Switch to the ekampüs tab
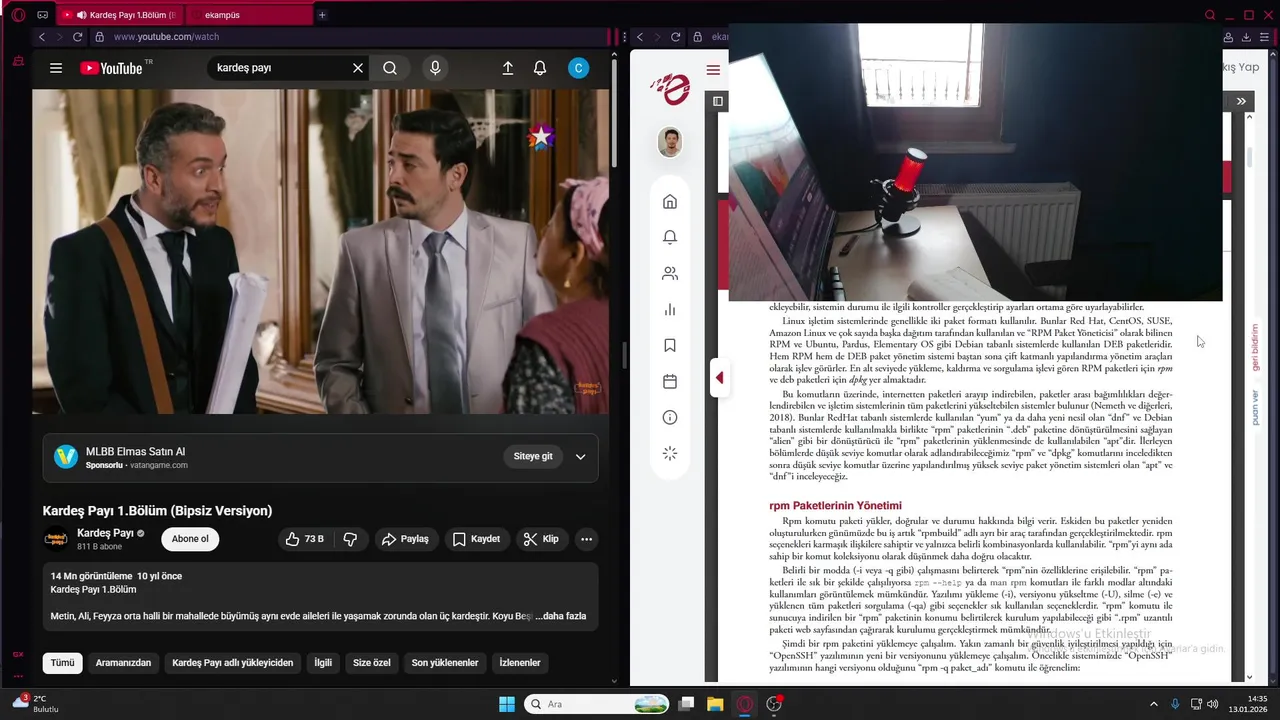The width and height of the screenshot is (1280, 720). (249, 15)
